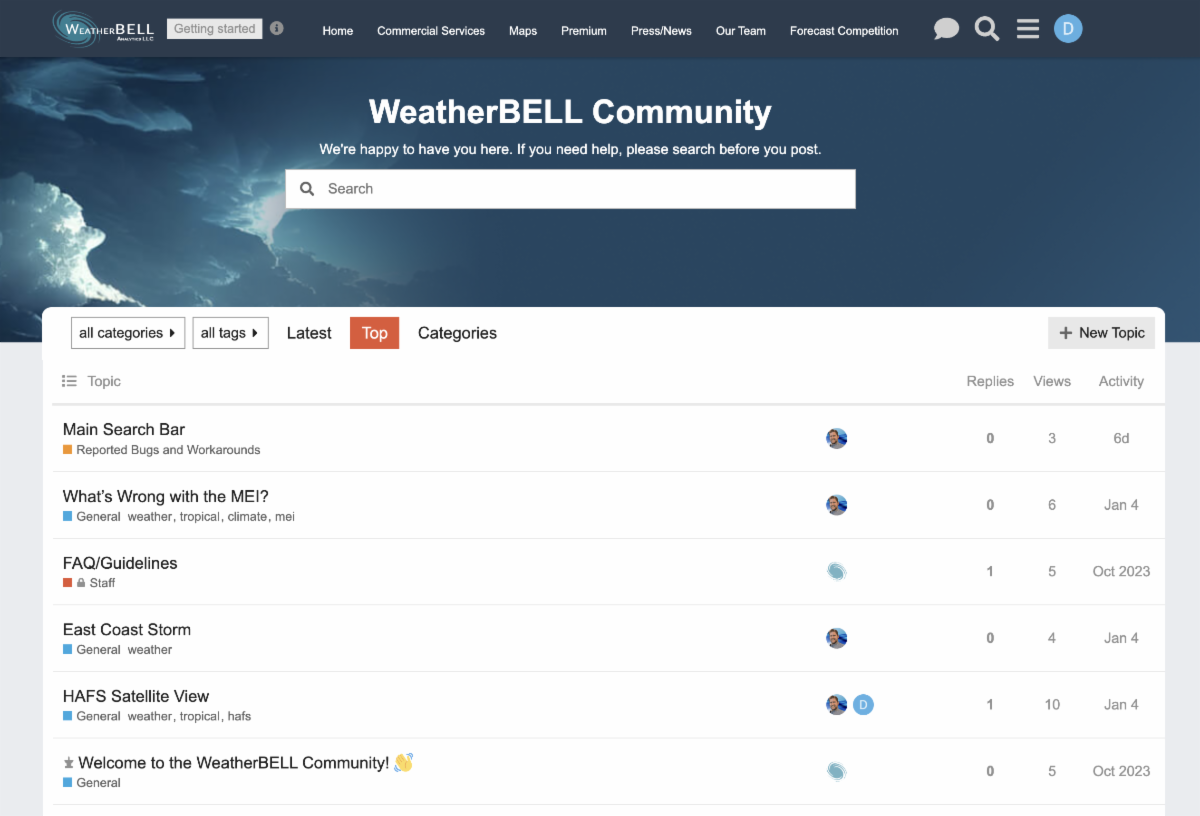Open search via magnifying glass in header
1200x816 pixels.
click(x=987, y=29)
